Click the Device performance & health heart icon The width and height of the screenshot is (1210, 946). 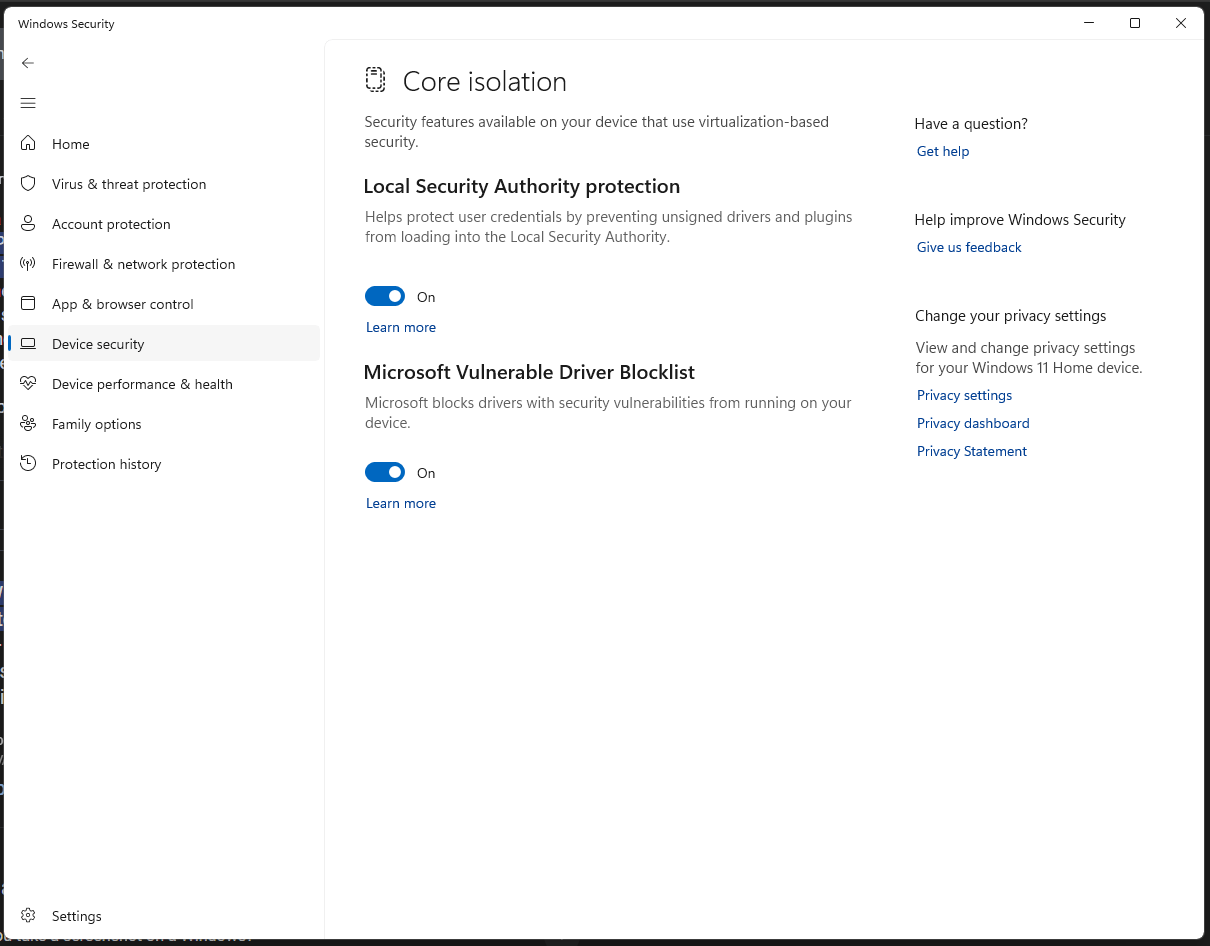pos(29,383)
